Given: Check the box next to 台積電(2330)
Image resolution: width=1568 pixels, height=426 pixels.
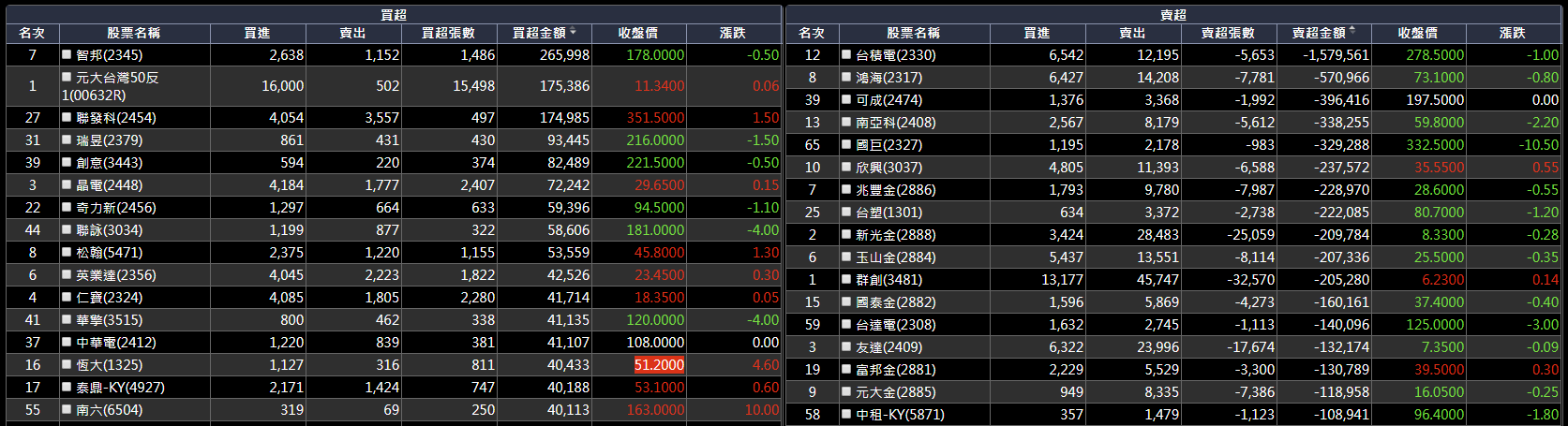Looking at the screenshot, I should click(x=846, y=54).
